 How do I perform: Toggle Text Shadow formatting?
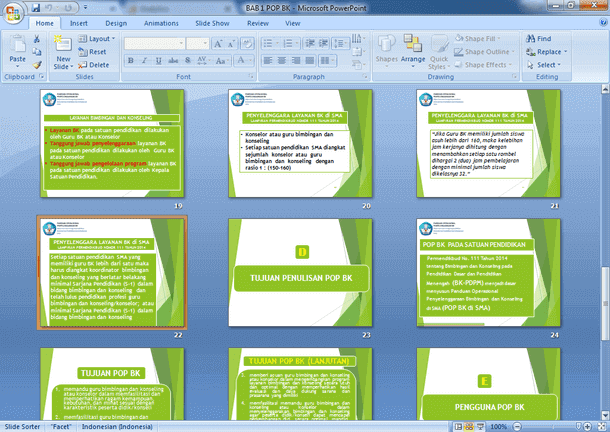(188, 60)
